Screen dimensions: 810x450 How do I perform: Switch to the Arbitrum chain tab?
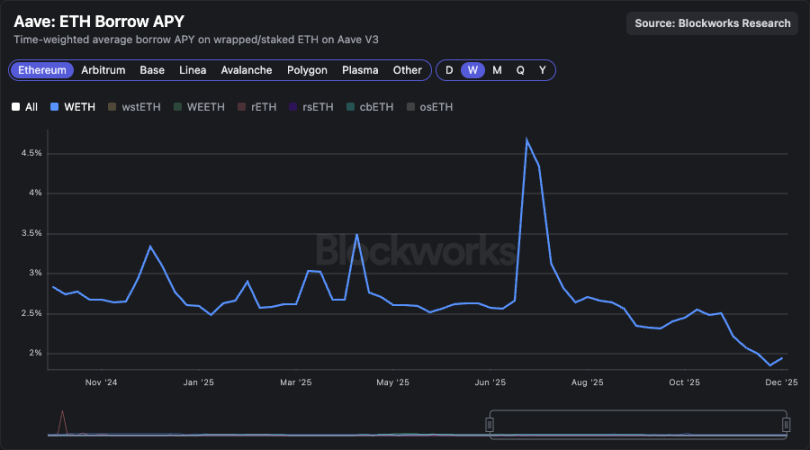103,70
